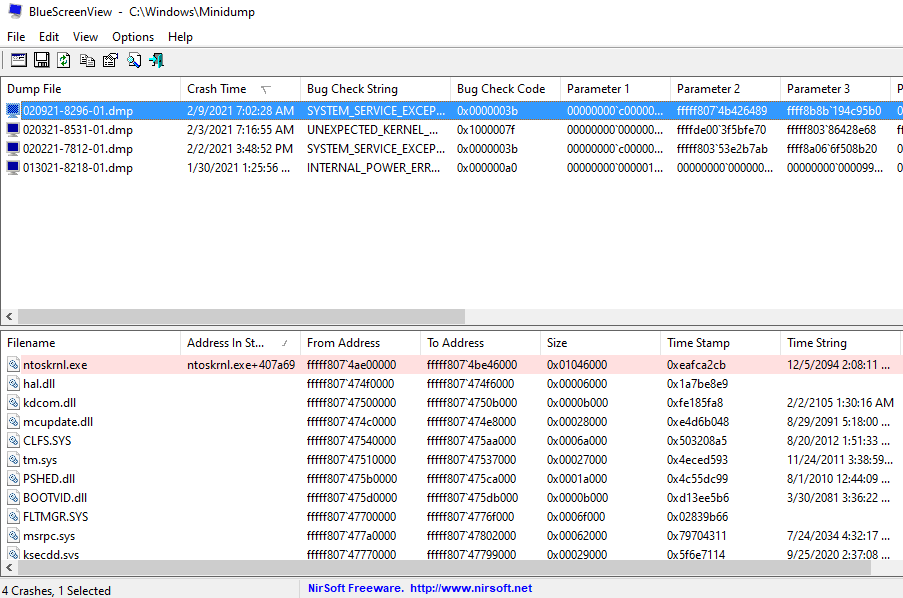
Task: Sort by the Time Stamp column header
Action: [720, 343]
